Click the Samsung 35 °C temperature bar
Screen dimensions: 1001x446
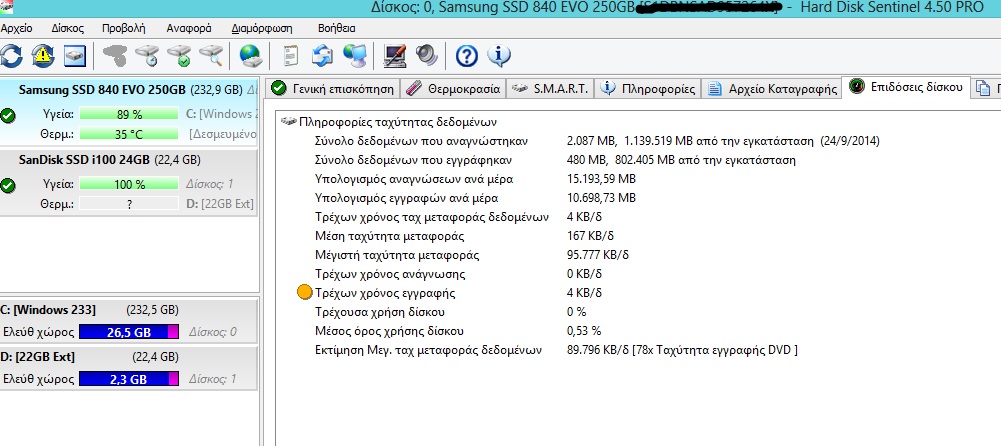click(x=129, y=135)
